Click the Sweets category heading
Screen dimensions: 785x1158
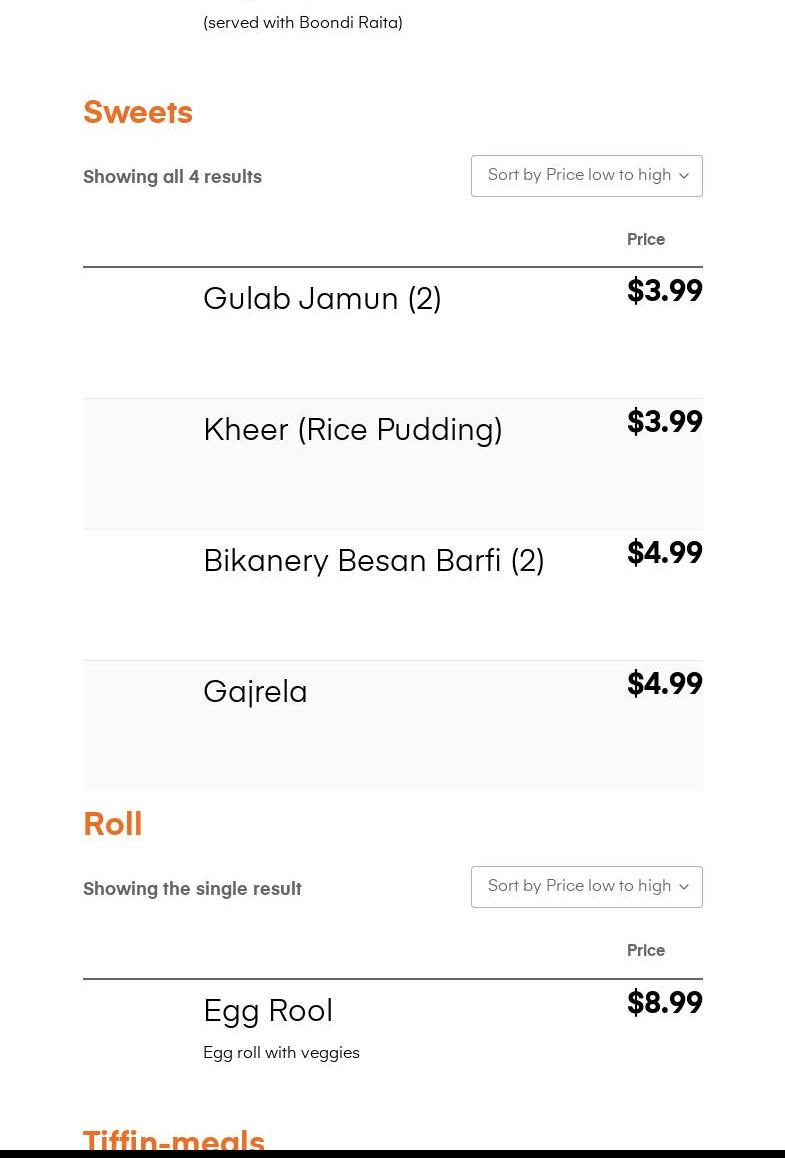pyautogui.click(x=138, y=113)
